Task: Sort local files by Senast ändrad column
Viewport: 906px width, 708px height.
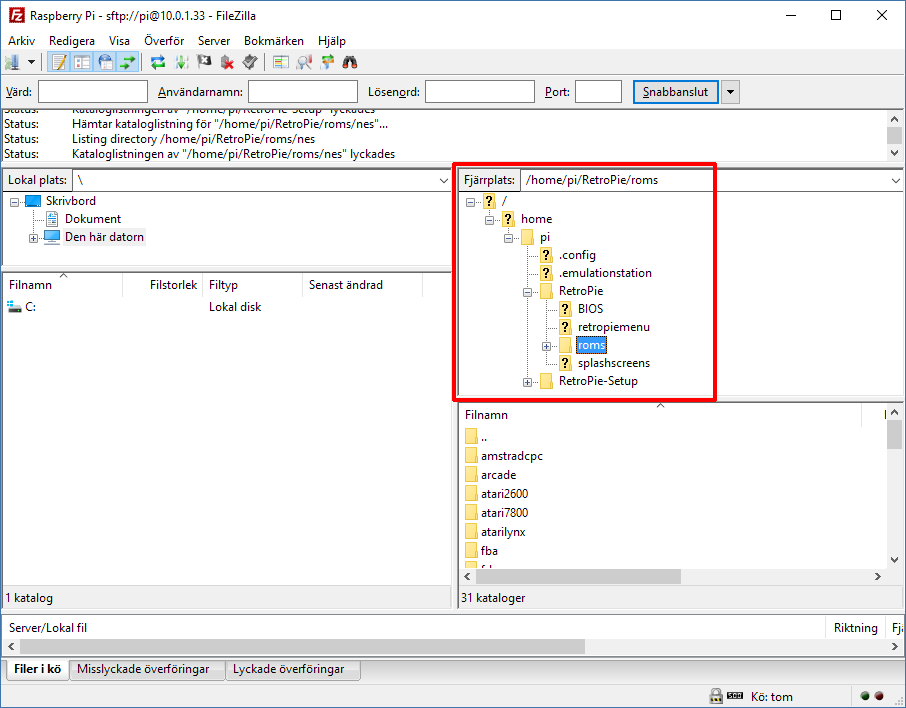Action: point(362,285)
